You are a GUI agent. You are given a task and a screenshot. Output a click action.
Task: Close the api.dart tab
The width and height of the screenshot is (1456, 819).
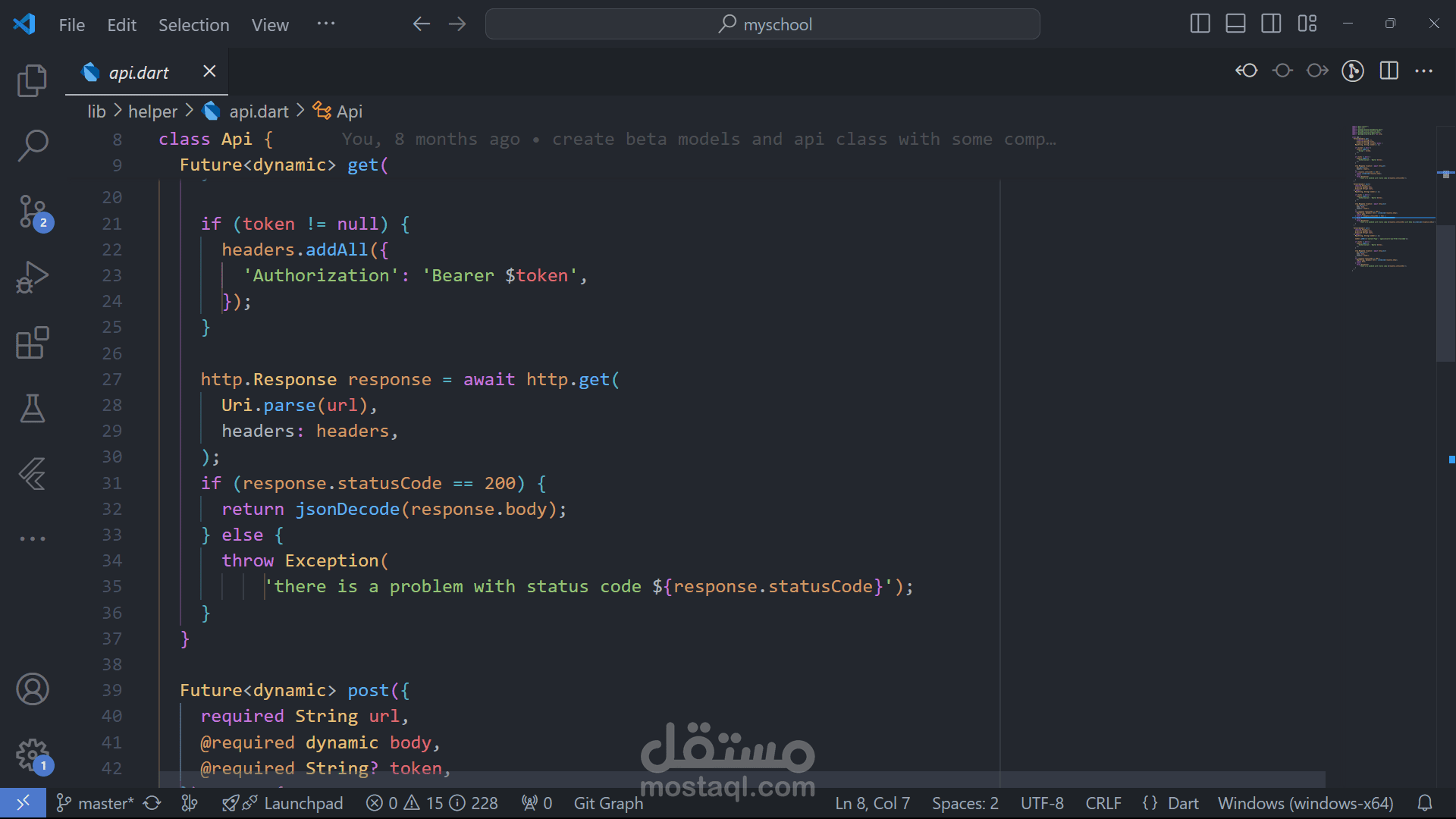(x=209, y=71)
